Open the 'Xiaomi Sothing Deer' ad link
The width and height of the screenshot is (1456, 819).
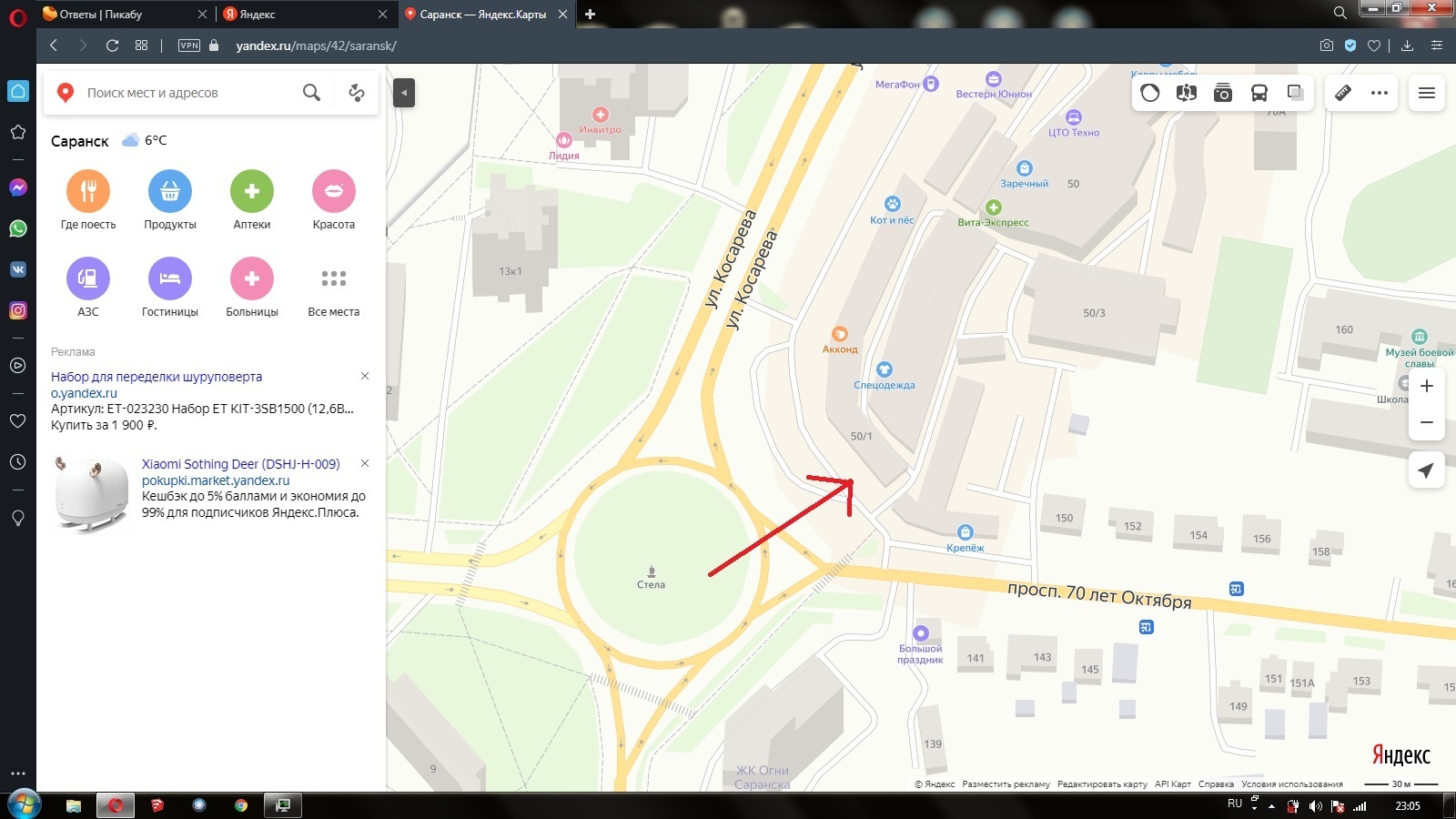[x=240, y=464]
